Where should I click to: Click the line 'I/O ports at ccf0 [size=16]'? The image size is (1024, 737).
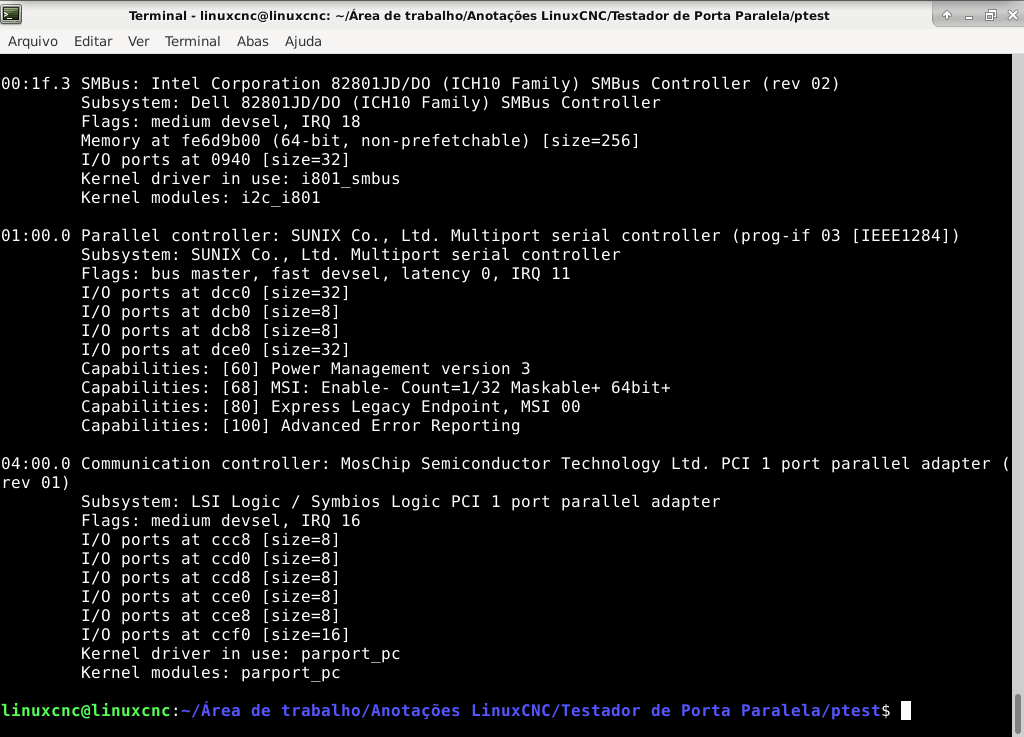[216, 634]
